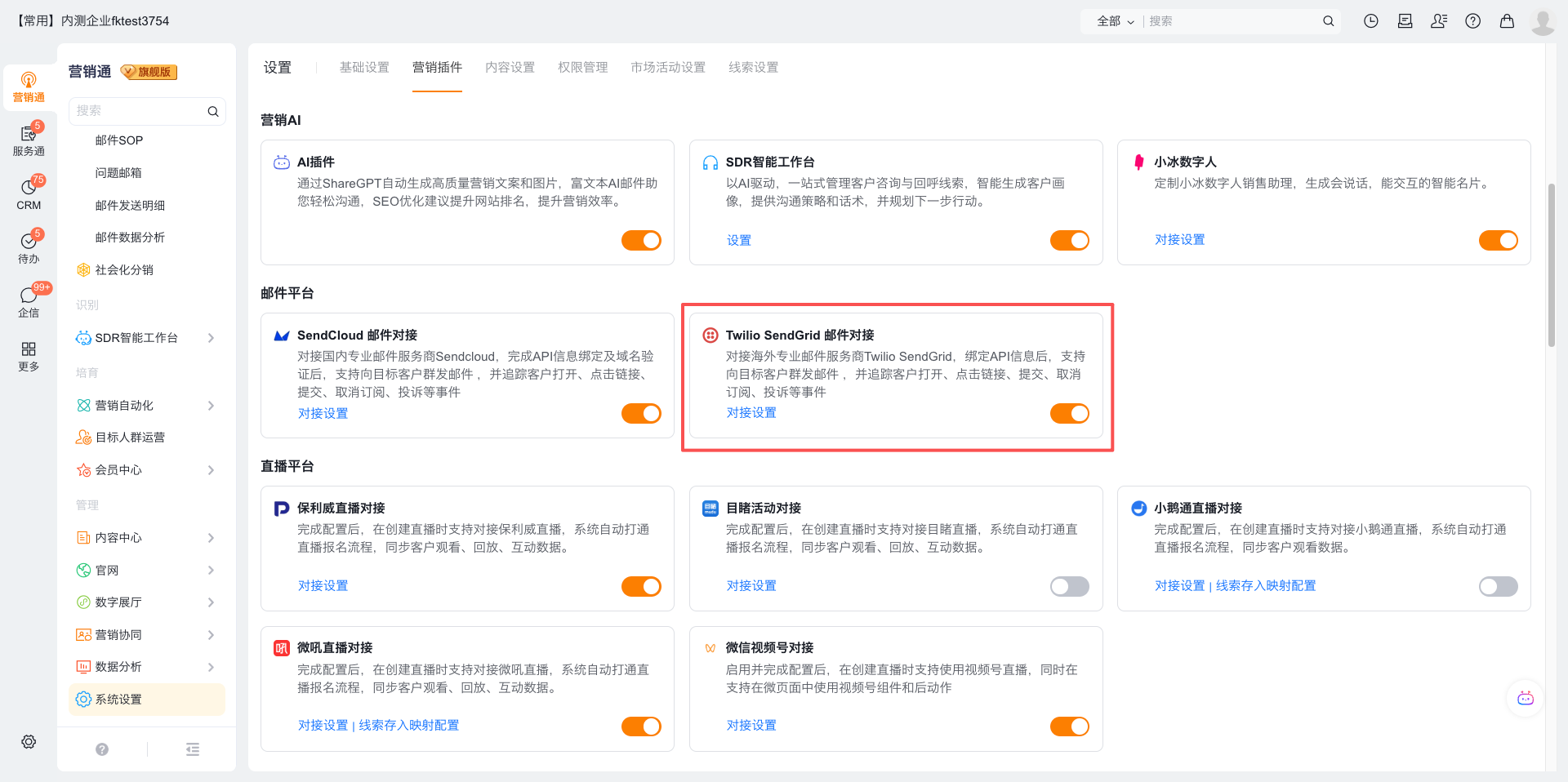Click the gear settings icon in left rail
The width and height of the screenshot is (1568, 782).
(29, 742)
